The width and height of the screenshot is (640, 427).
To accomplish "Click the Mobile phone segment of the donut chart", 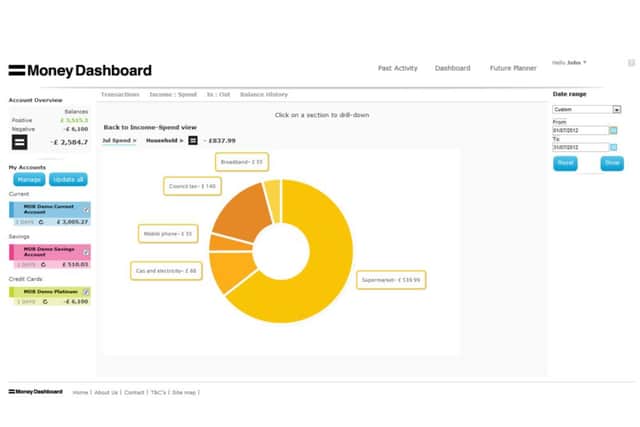I will tap(229, 242).
